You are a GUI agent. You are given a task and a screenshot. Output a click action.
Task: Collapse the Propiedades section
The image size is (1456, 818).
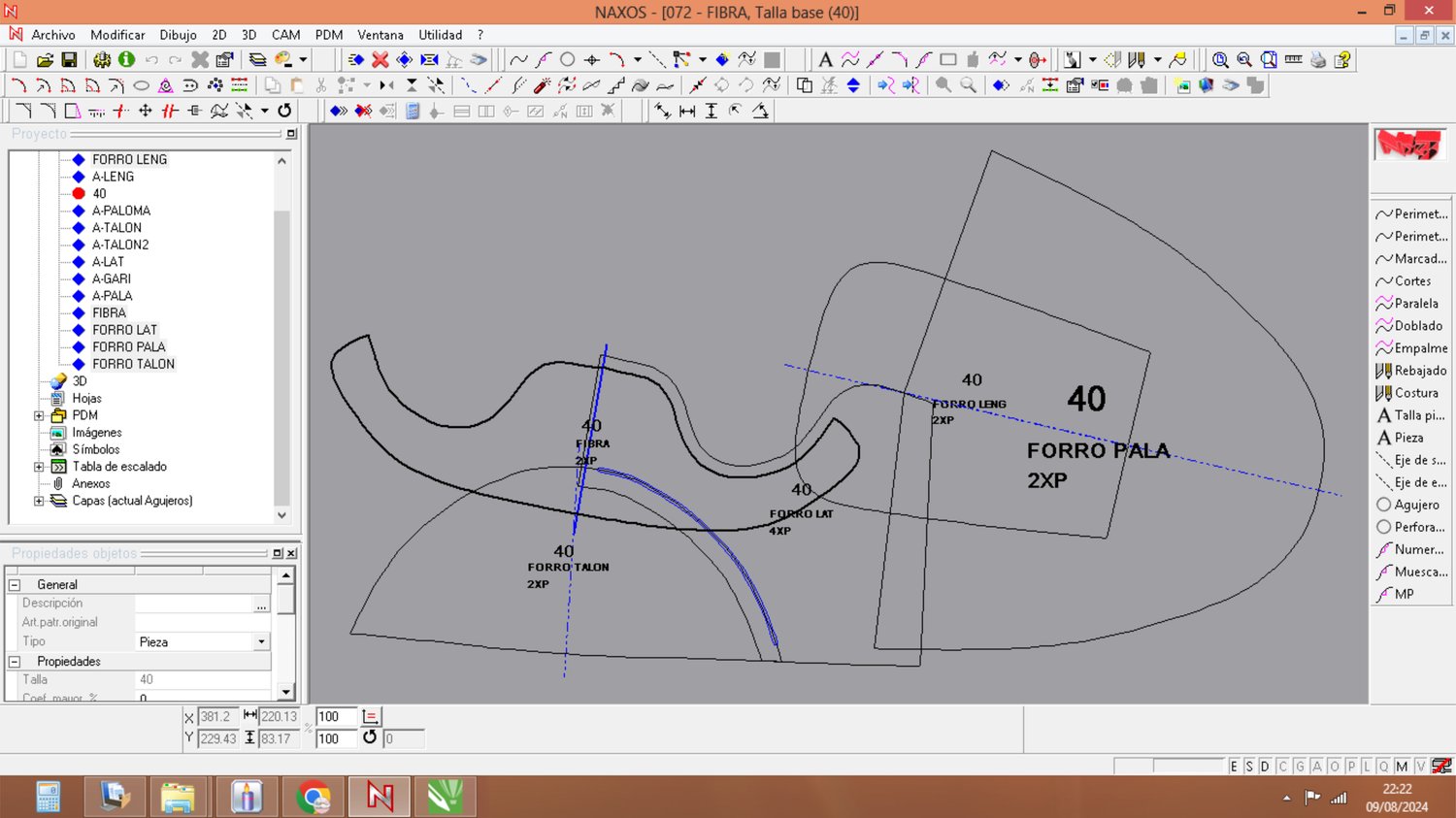click(x=15, y=662)
